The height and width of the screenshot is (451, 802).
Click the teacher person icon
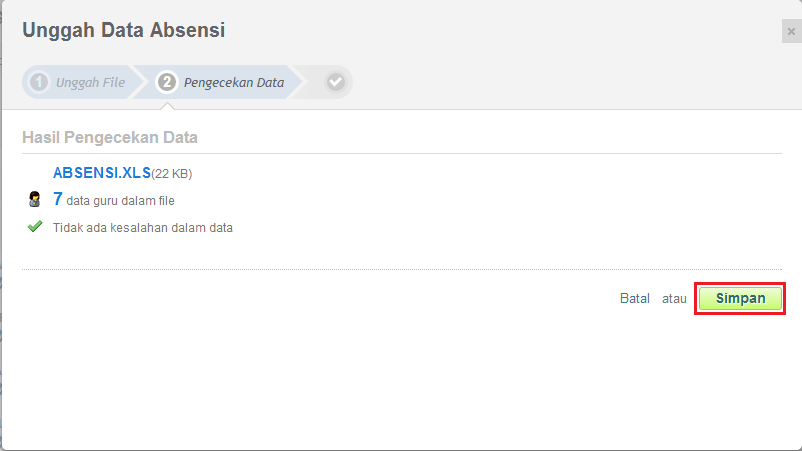35,199
